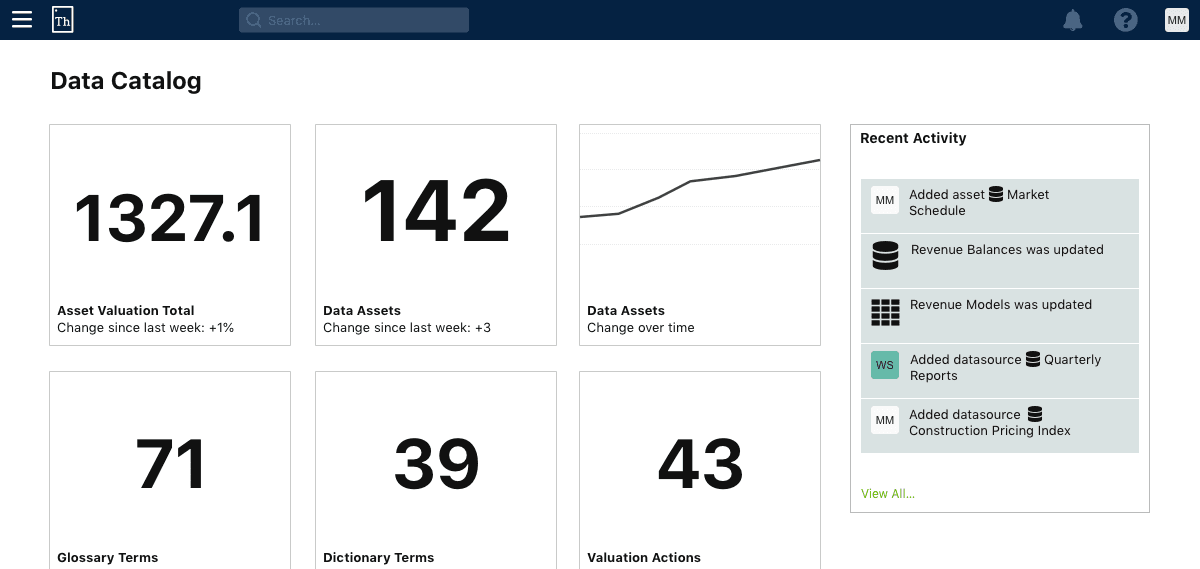Open the help question mark icon
The height and width of the screenshot is (569, 1200).
tap(1126, 20)
